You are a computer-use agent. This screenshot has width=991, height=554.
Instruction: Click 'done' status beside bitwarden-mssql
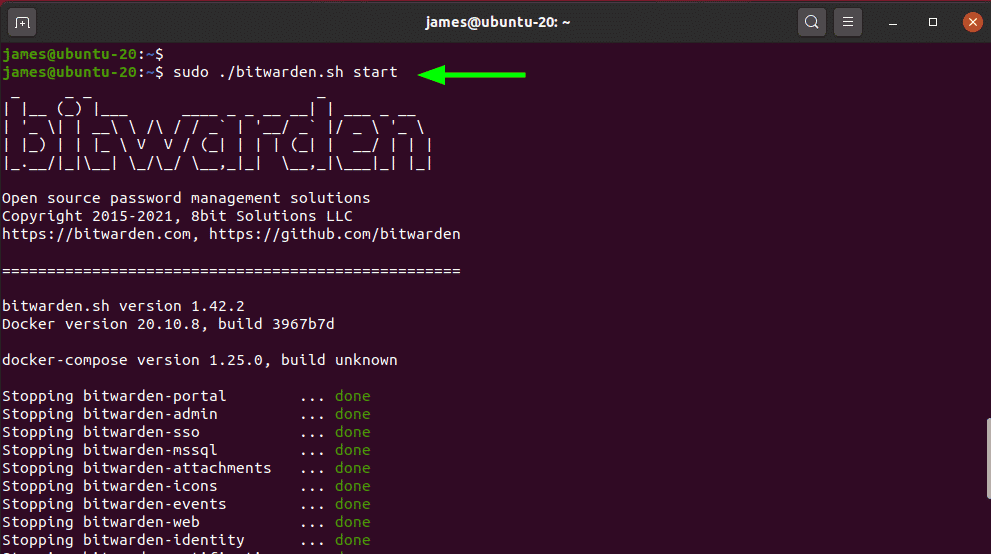(353, 450)
